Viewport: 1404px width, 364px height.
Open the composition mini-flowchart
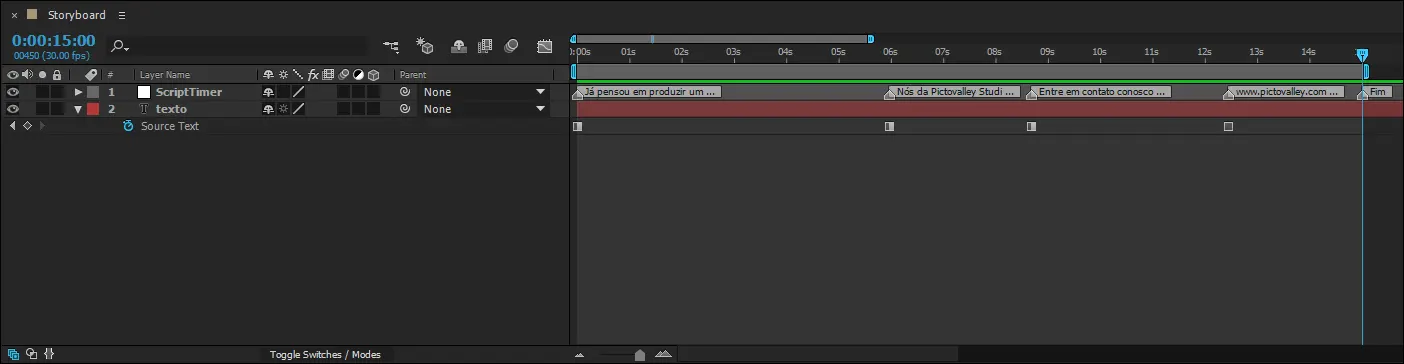pyautogui.click(x=391, y=46)
